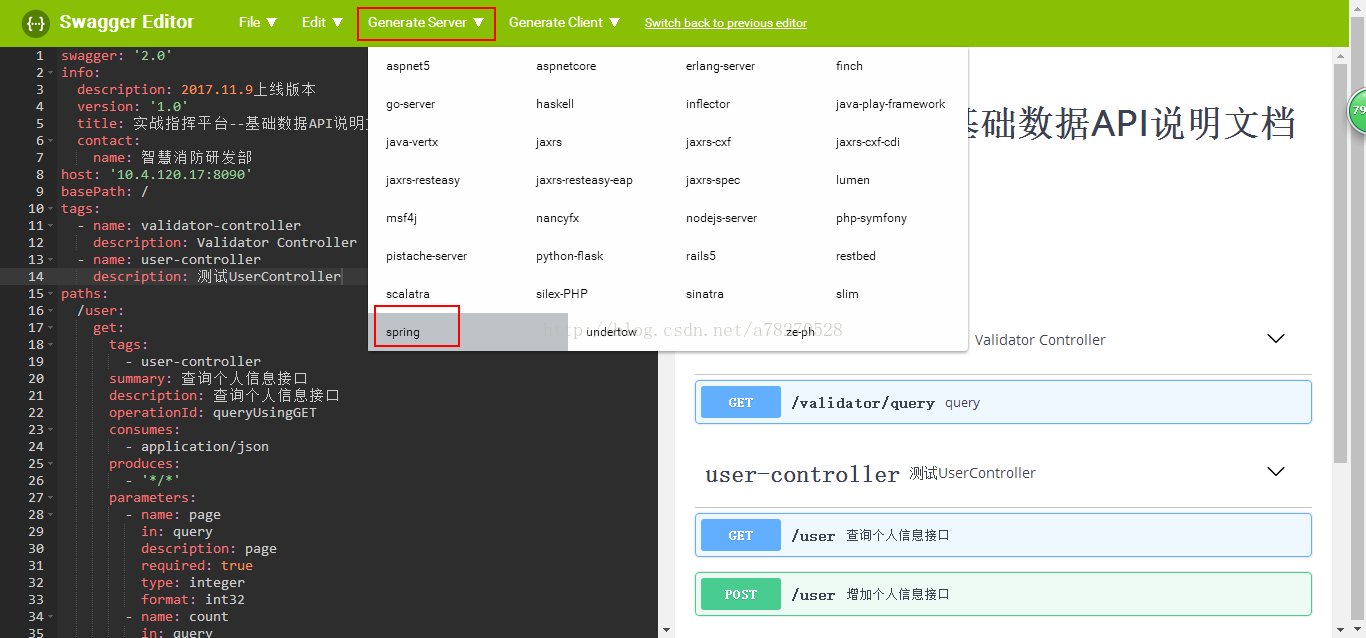1366x638 pixels.
Task: Select go-server generator
Action: [411, 104]
